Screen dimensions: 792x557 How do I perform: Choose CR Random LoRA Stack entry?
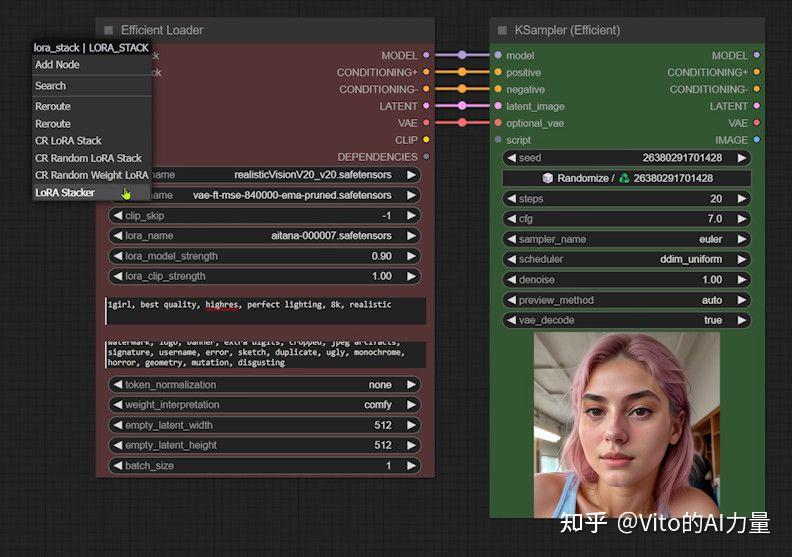[x=91, y=158]
